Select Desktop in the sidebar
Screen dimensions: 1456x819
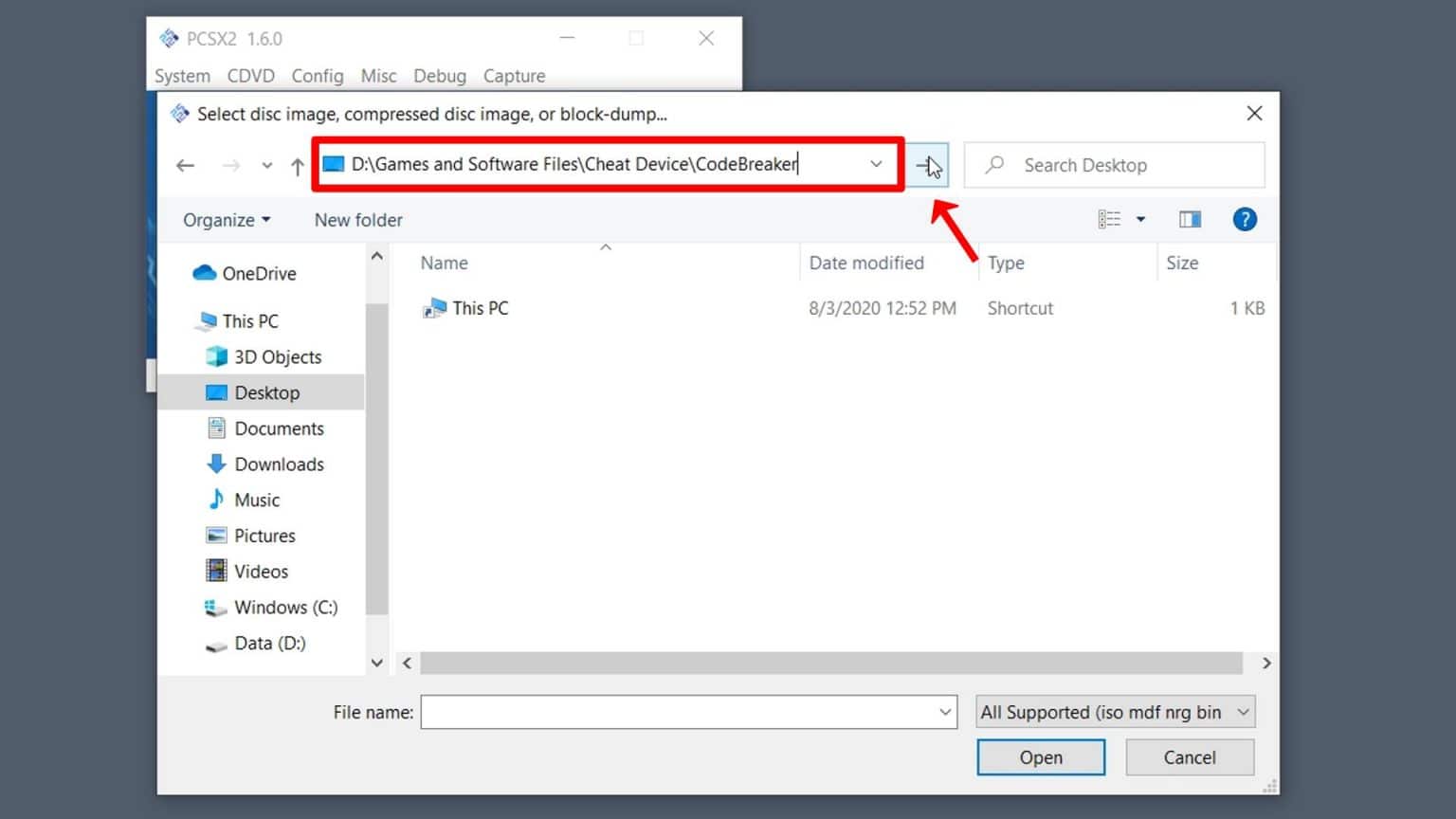[x=261, y=392]
